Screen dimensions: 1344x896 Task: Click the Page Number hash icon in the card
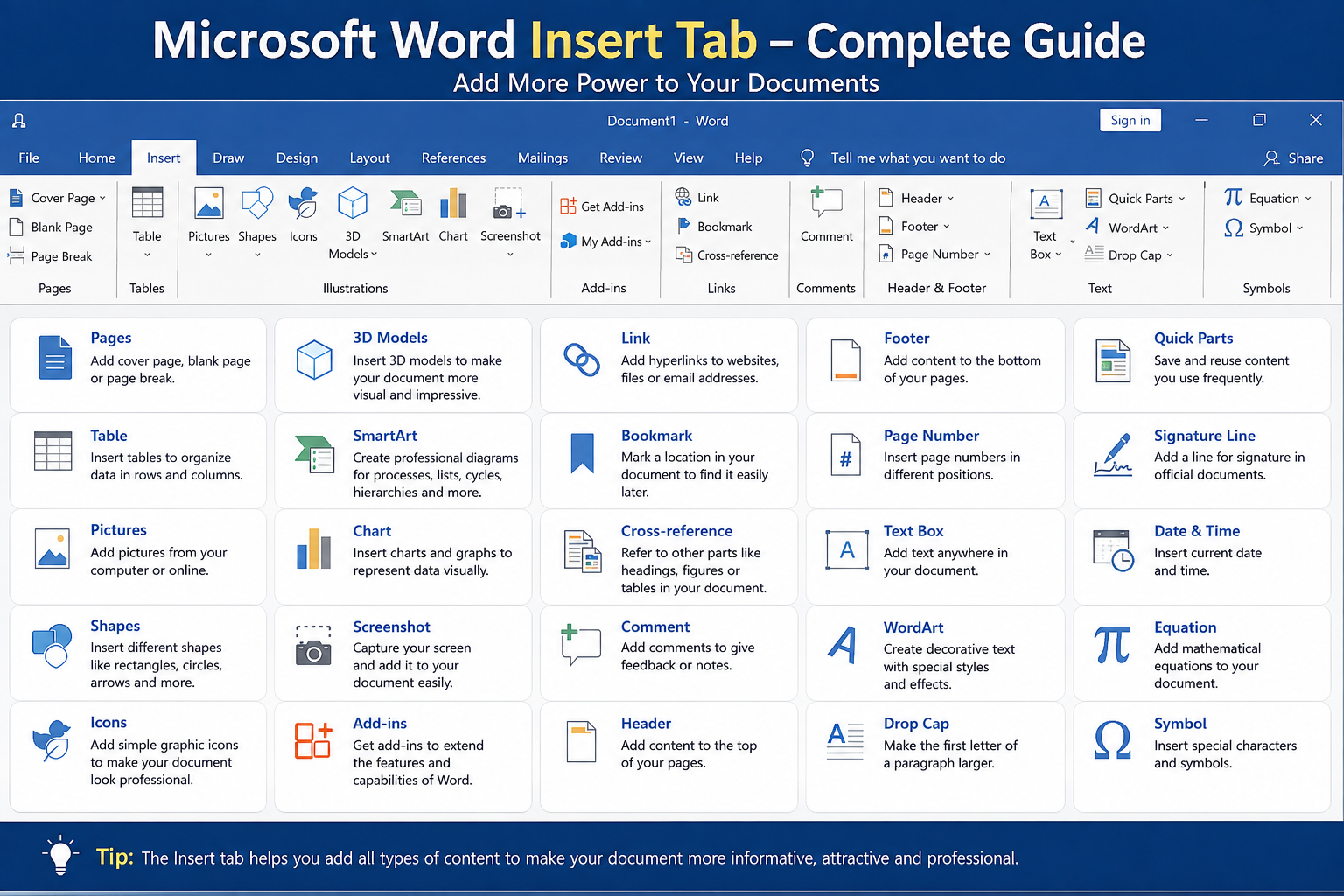(x=845, y=455)
